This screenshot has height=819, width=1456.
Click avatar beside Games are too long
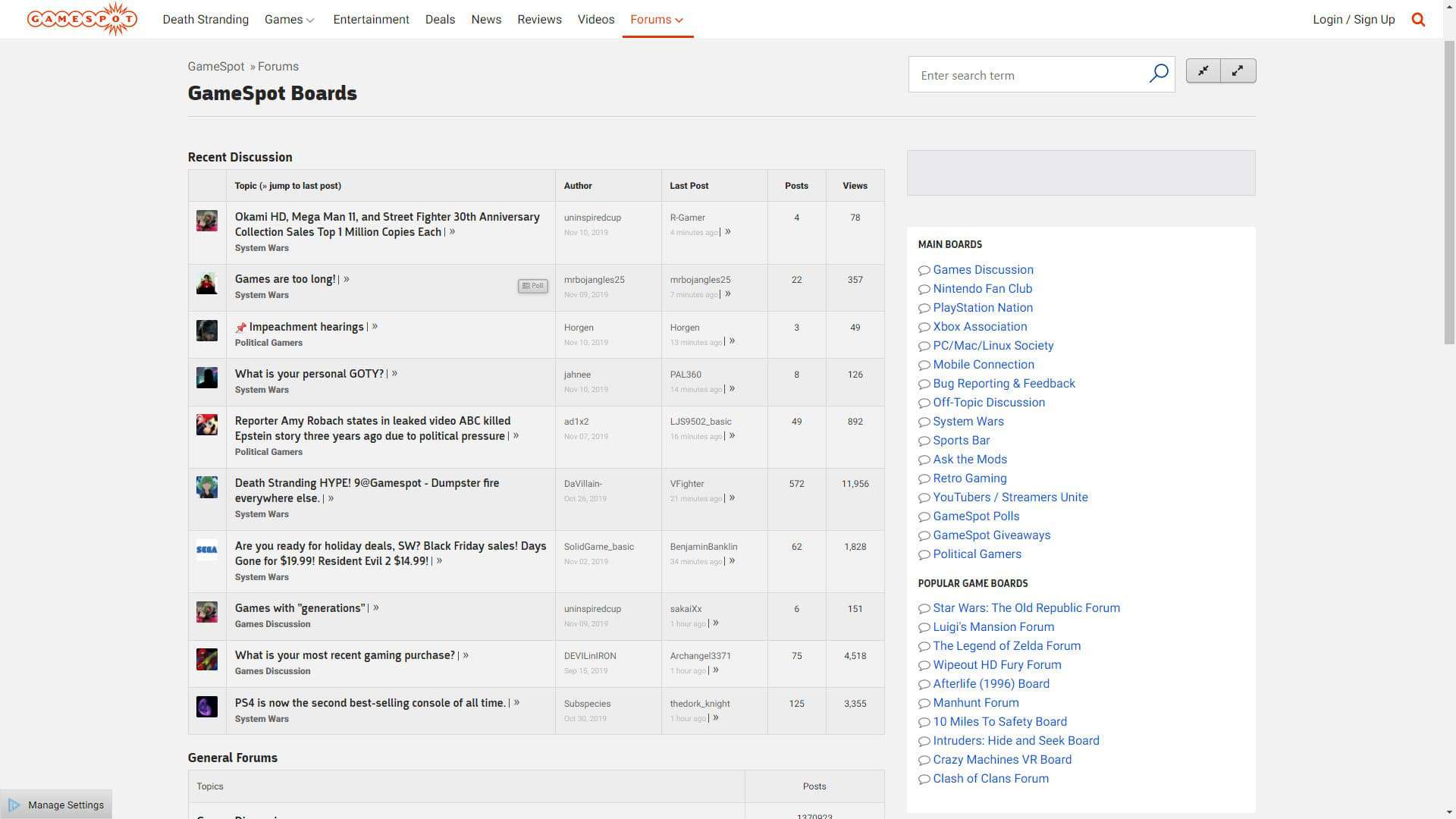[x=207, y=283]
